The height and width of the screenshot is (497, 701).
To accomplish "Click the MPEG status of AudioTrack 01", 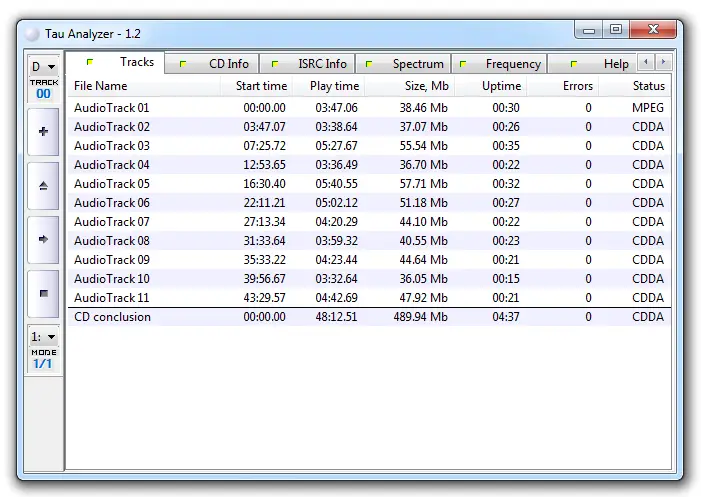I will pyautogui.click(x=648, y=108).
